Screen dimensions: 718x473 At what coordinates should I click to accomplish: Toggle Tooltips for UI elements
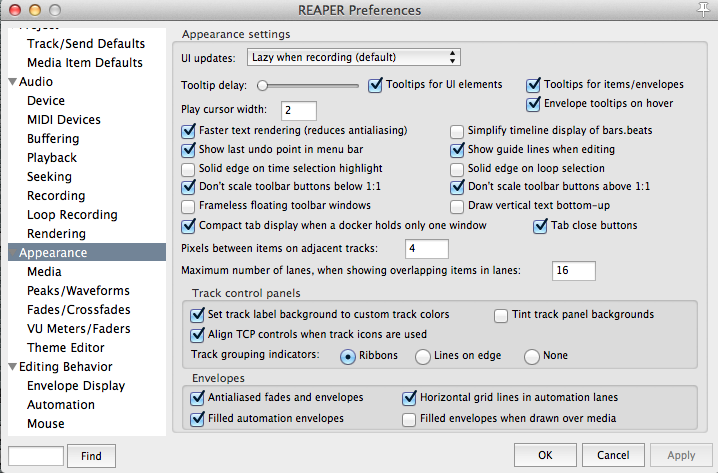point(375,85)
